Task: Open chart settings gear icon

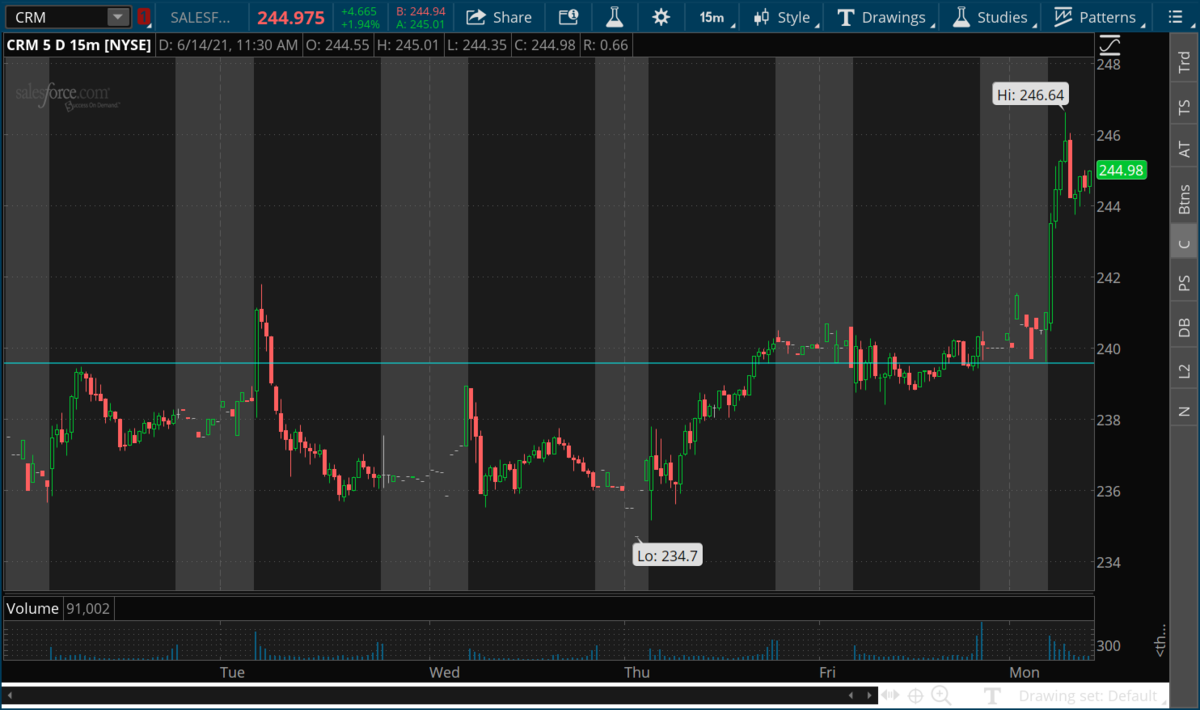Action: point(661,17)
